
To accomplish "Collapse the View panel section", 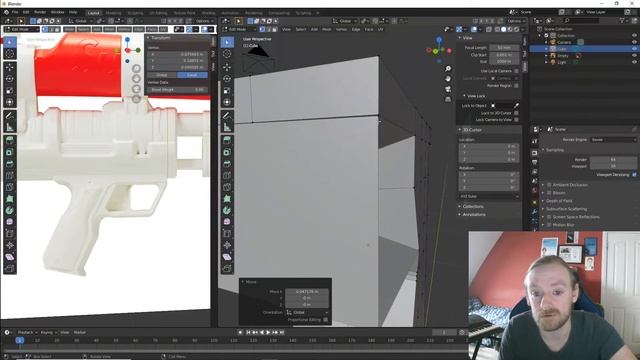I will (x=466, y=38).
